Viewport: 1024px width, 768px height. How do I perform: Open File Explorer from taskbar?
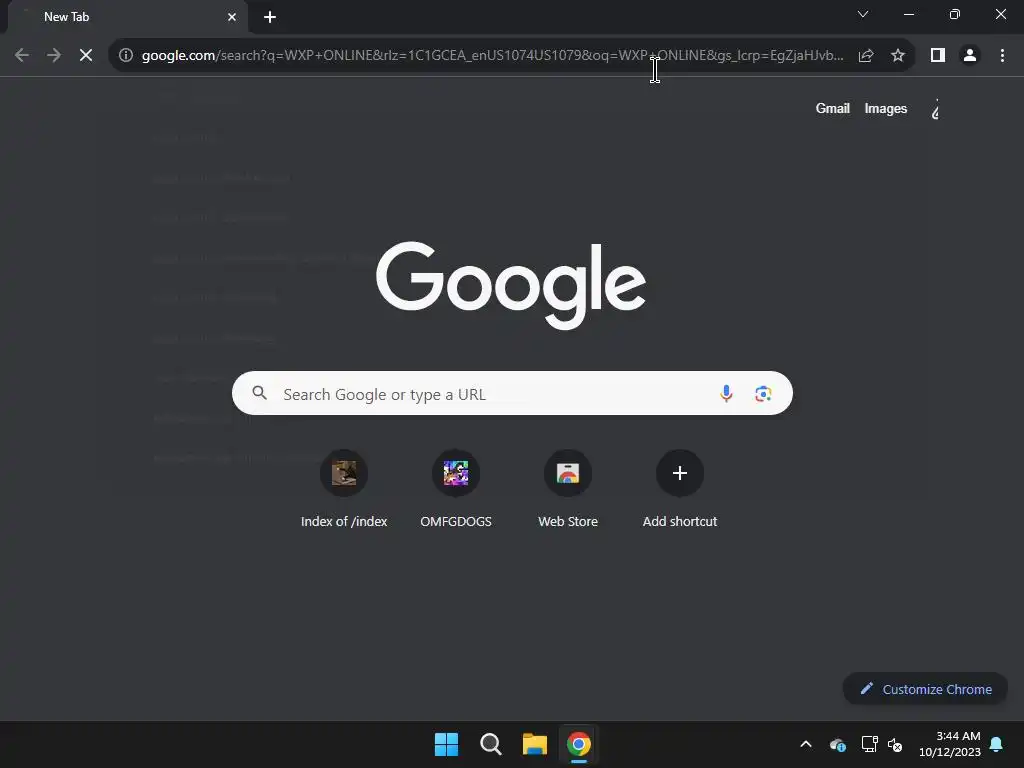(x=534, y=744)
